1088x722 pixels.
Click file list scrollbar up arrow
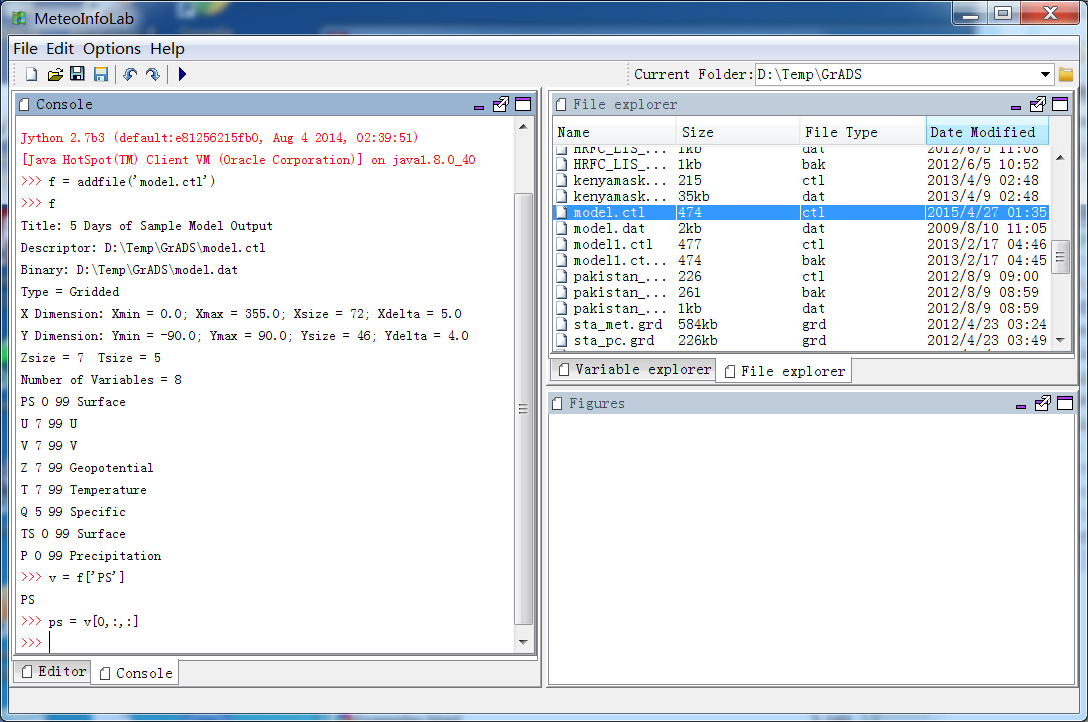1060,158
